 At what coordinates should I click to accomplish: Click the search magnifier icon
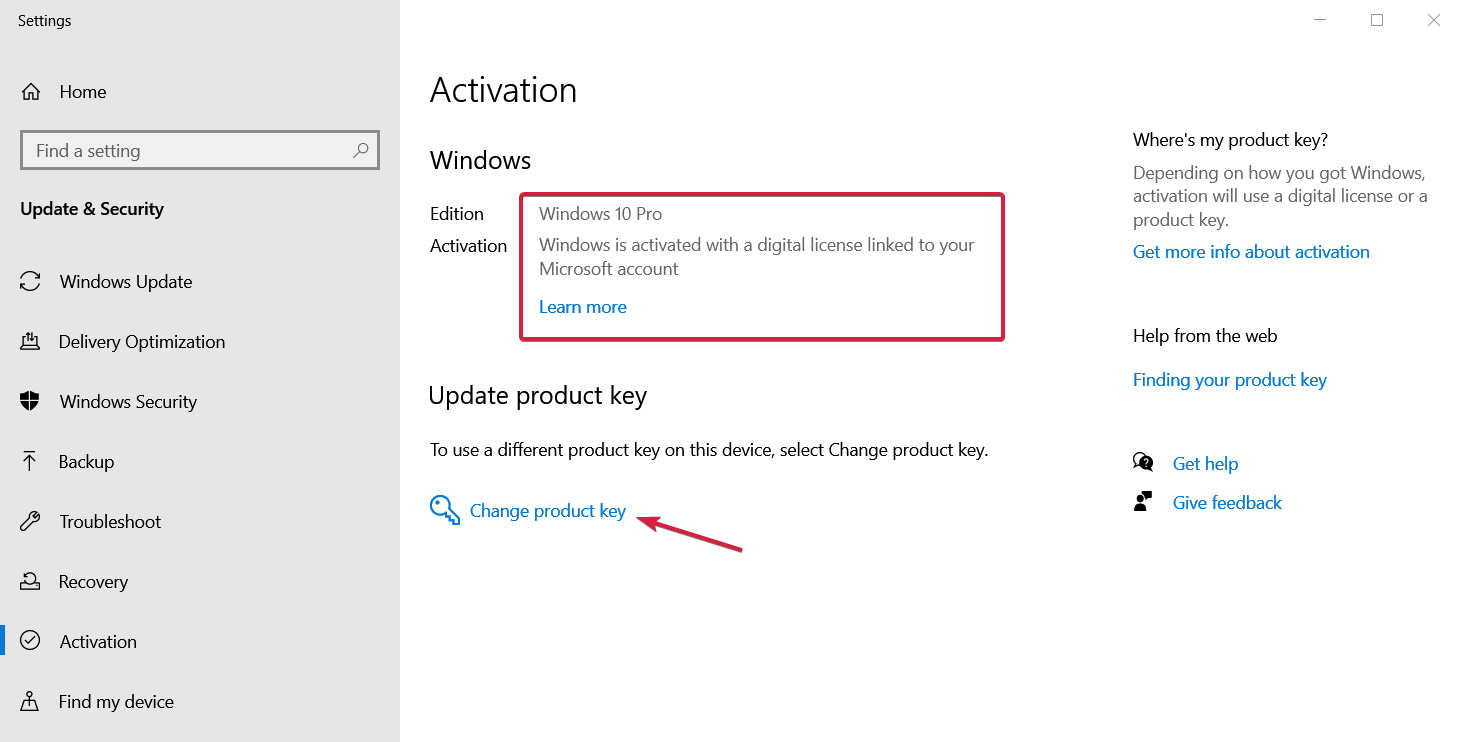[361, 151]
